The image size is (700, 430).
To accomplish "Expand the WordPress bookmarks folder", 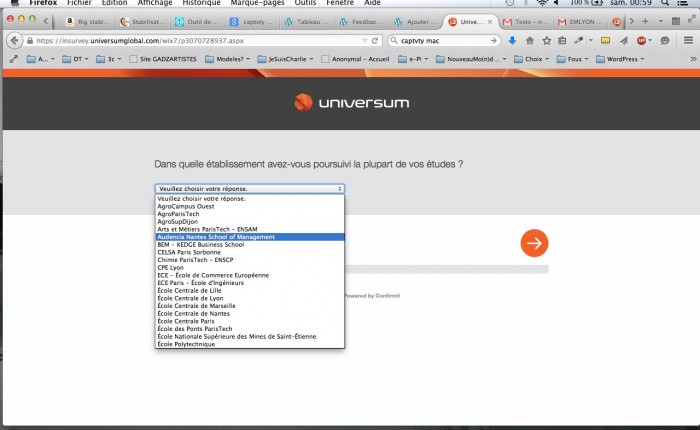I will (x=621, y=59).
